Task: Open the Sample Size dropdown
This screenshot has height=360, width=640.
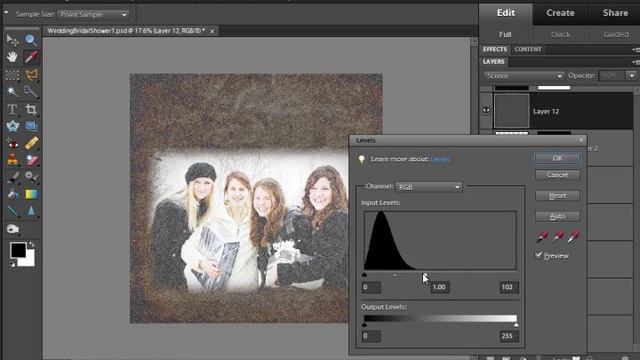Action: click(93, 14)
